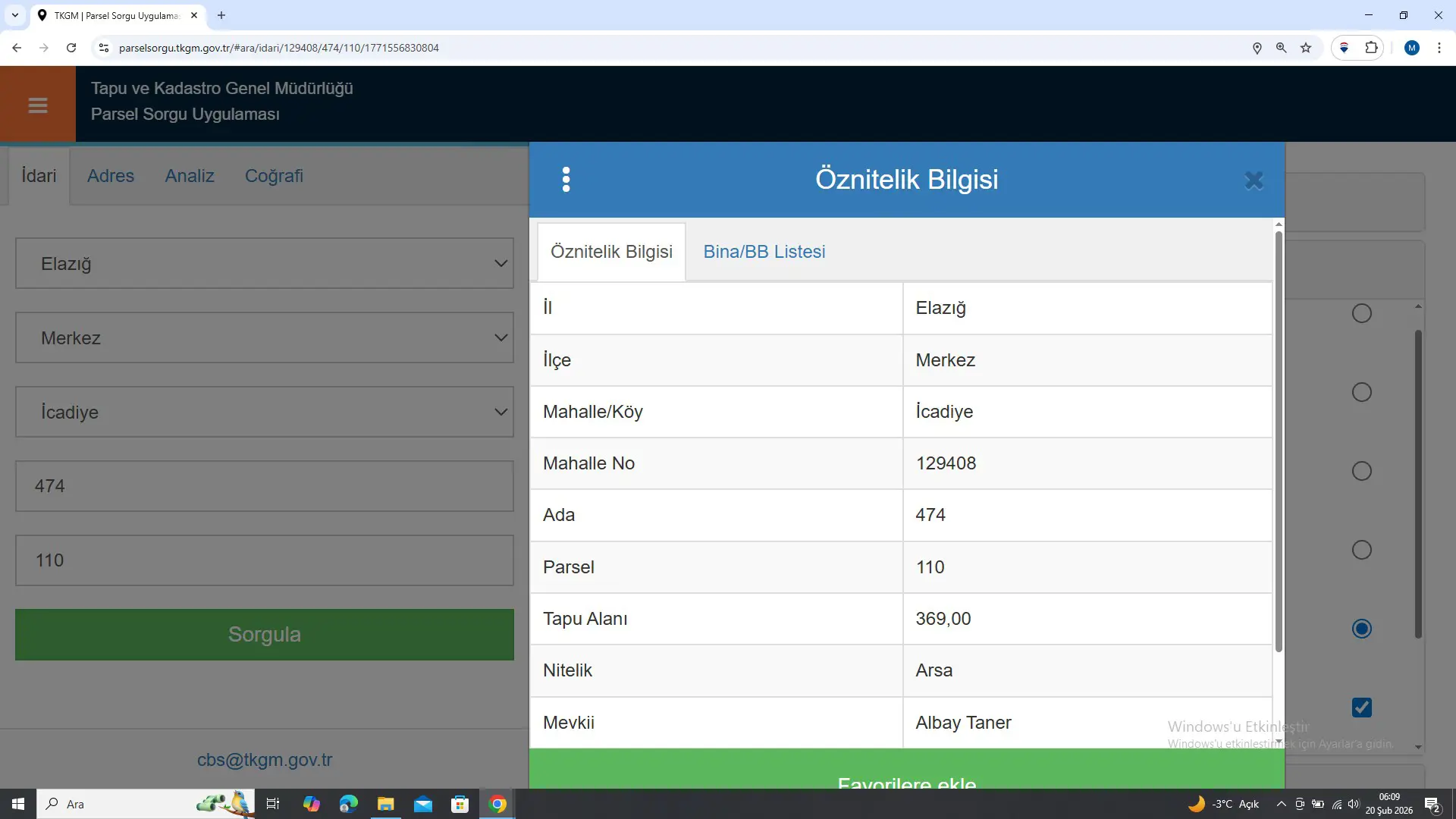
Task: Open Microsoft Store from taskbar
Action: pyautogui.click(x=460, y=804)
